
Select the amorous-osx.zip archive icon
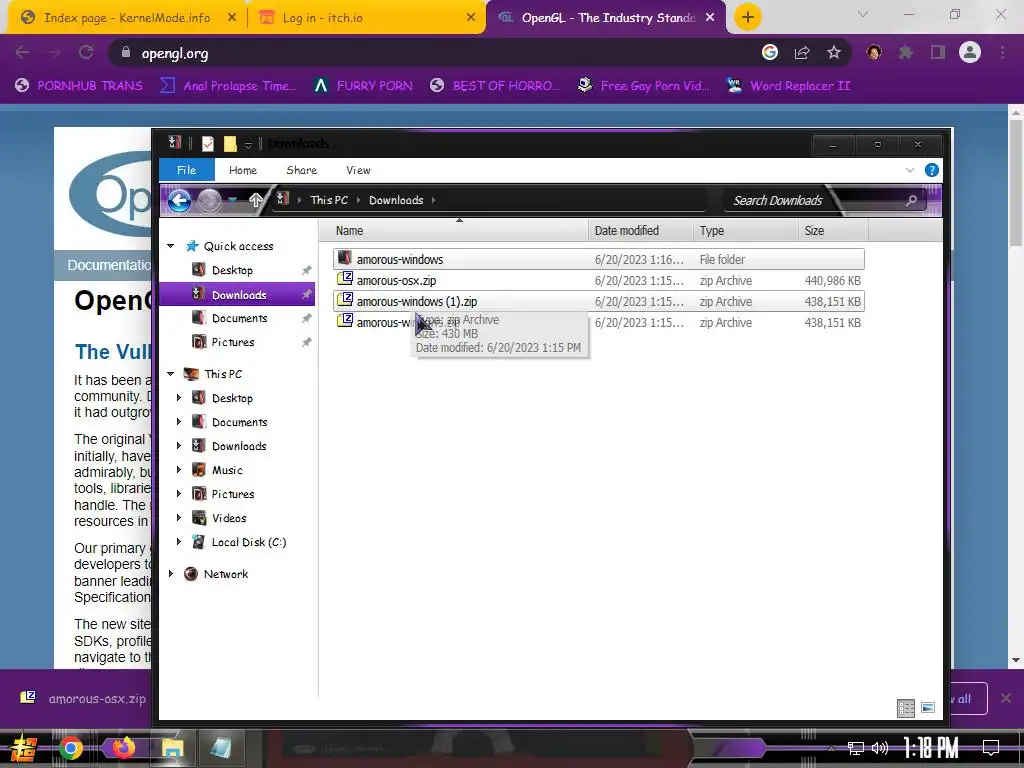345,280
